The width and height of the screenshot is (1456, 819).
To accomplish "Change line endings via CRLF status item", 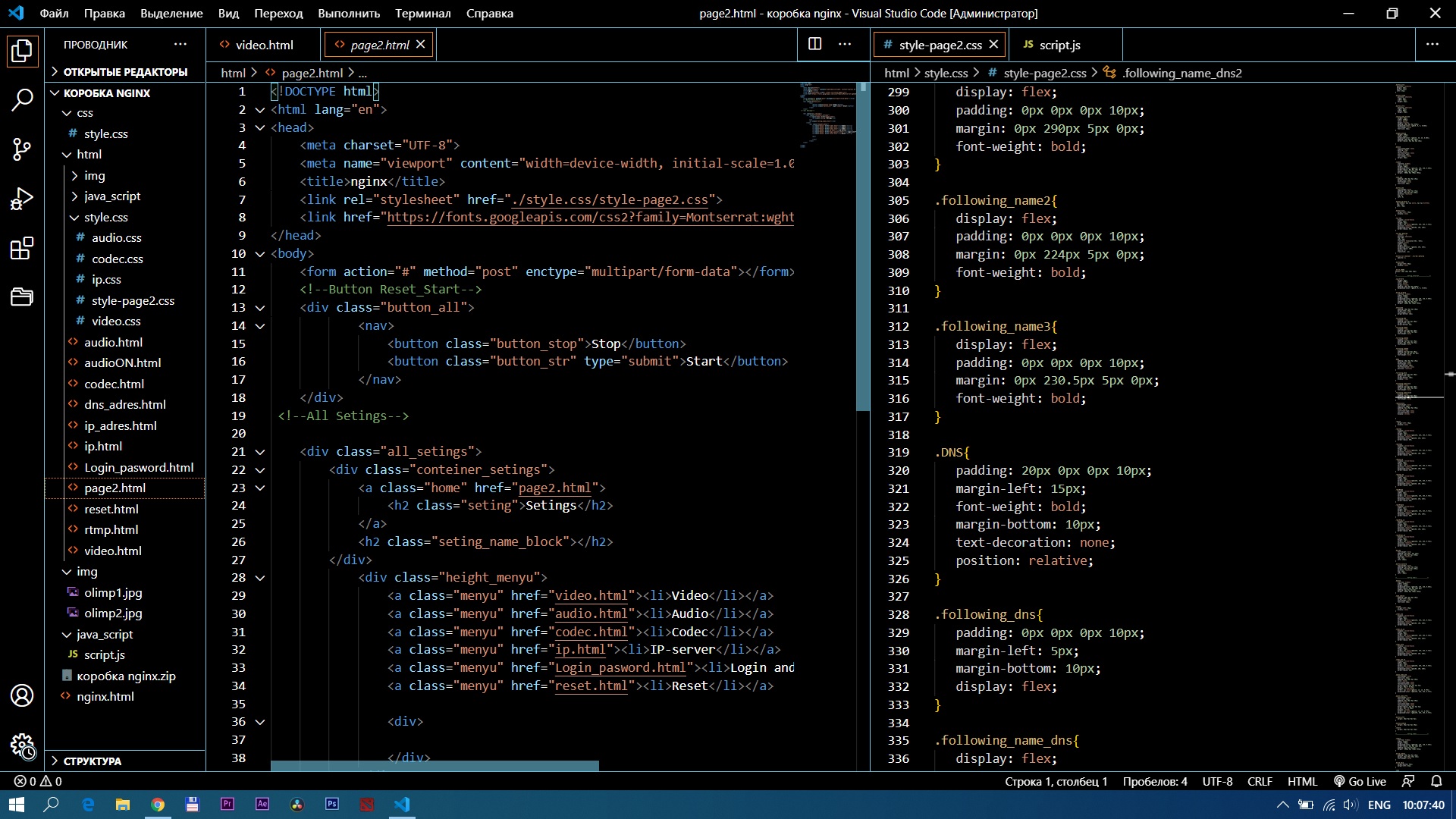I will [1260, 781].
